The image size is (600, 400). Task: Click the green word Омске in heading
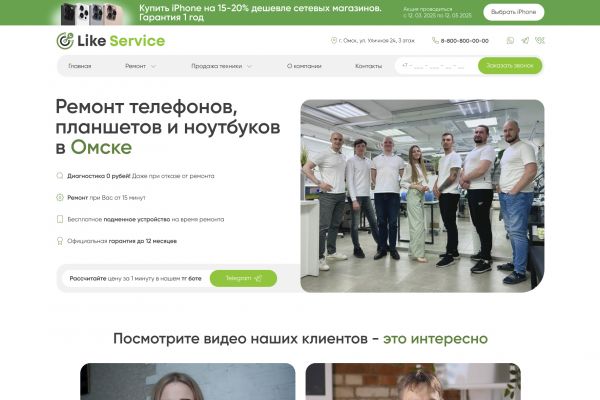pos(101,147)
